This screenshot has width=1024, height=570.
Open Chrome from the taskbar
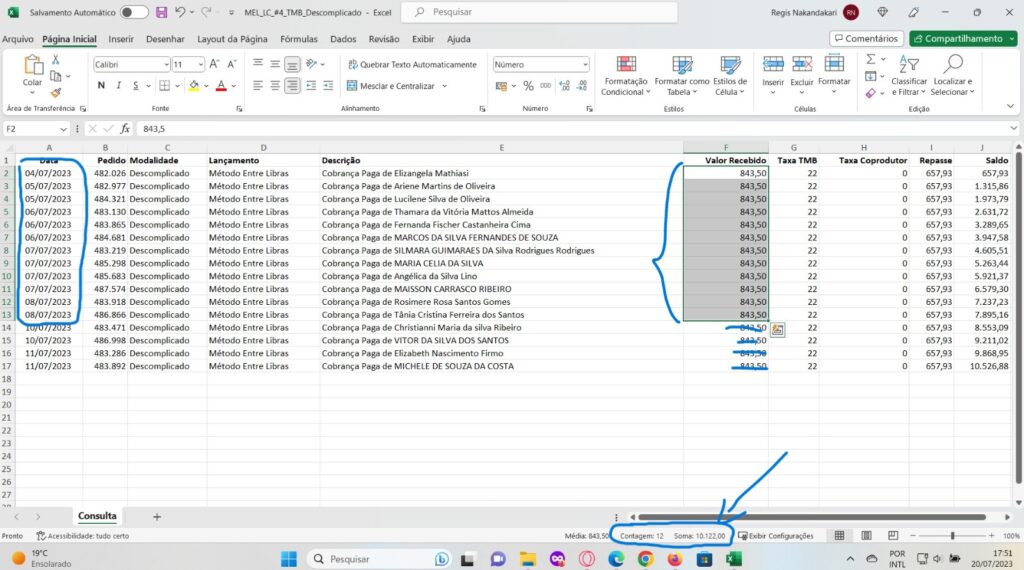point(645,559)
